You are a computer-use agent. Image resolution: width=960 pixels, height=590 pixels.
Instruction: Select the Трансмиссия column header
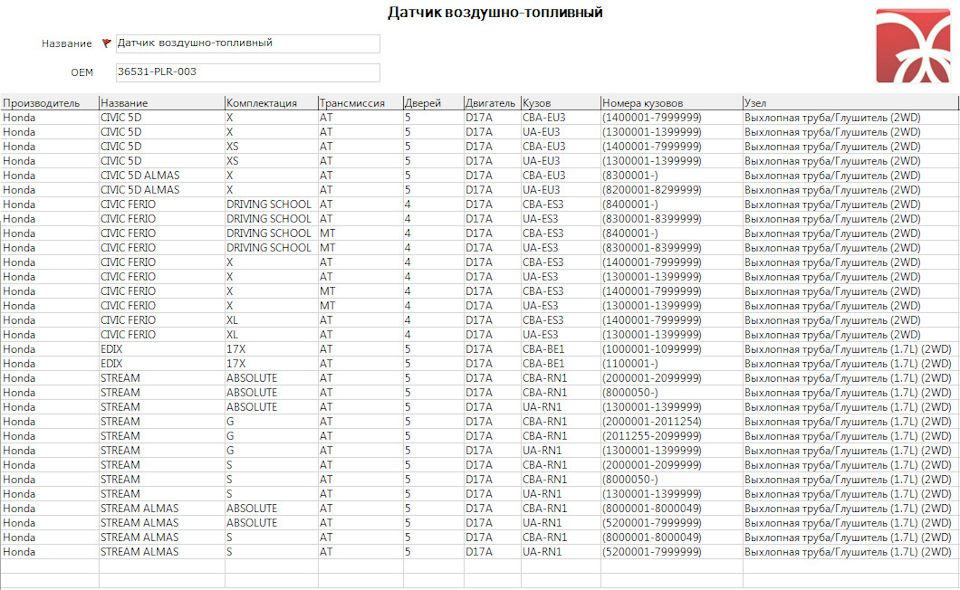[x=361, y=103]
